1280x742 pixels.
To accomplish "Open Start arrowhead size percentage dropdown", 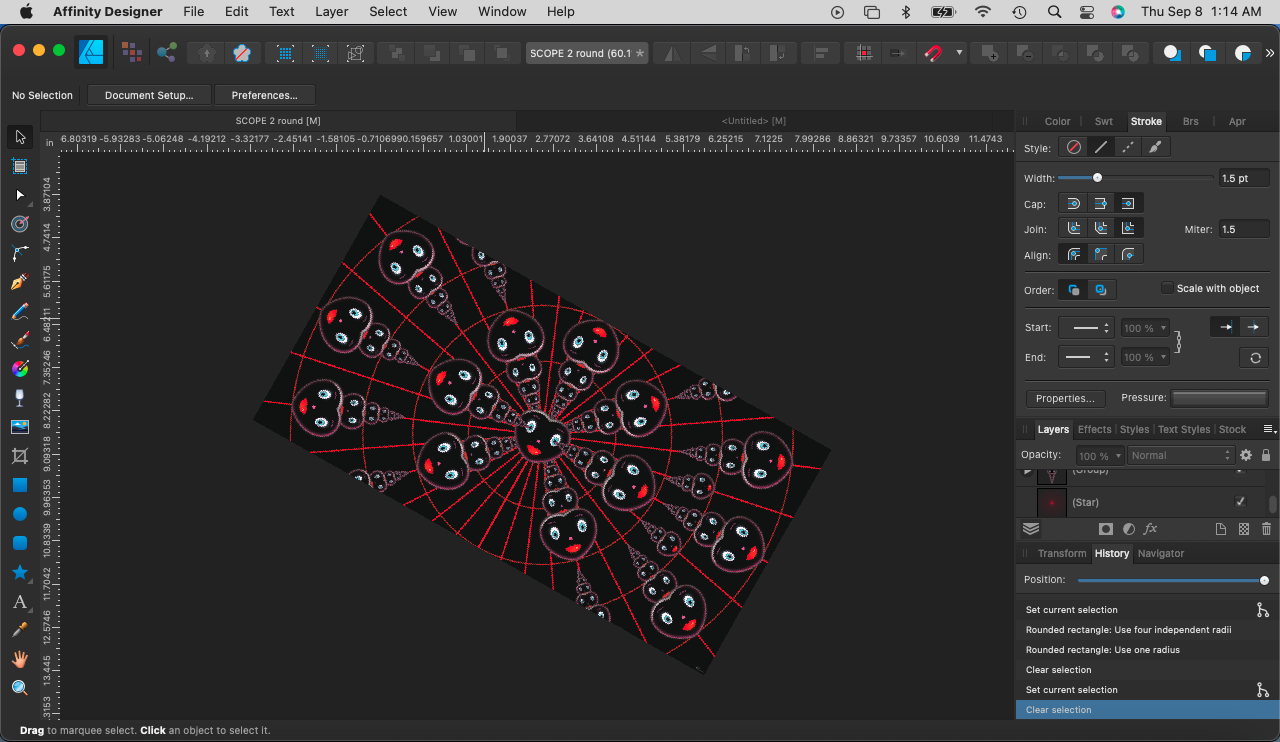I will click(1144, 328).
